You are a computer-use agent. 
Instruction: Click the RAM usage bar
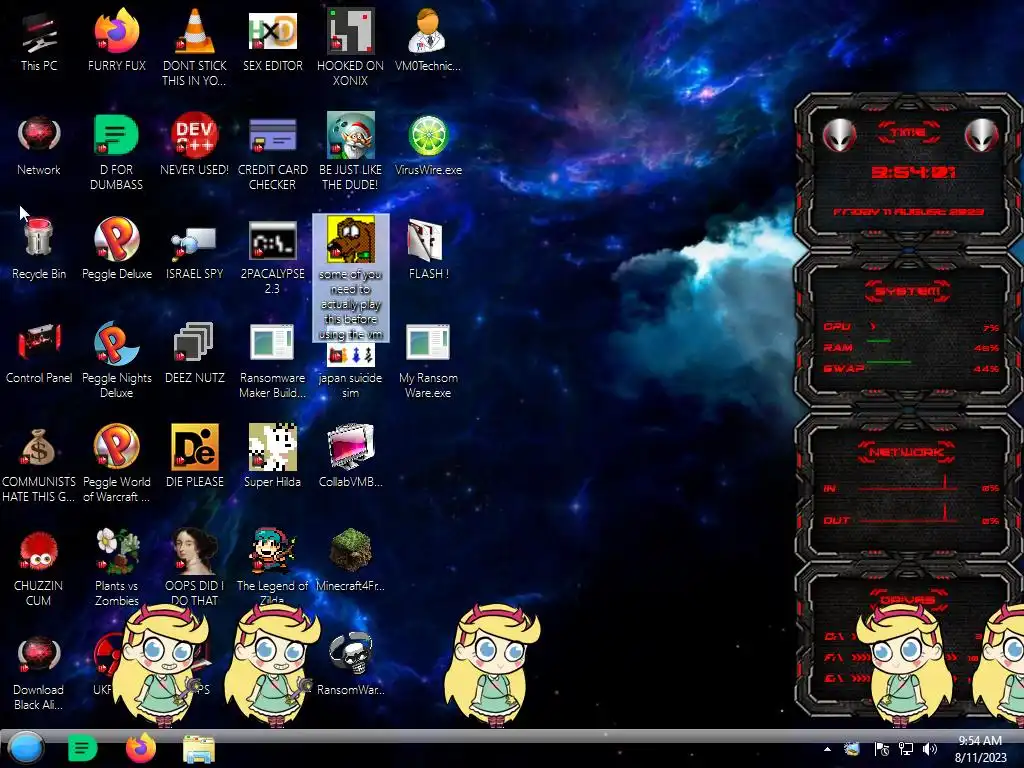879,341
